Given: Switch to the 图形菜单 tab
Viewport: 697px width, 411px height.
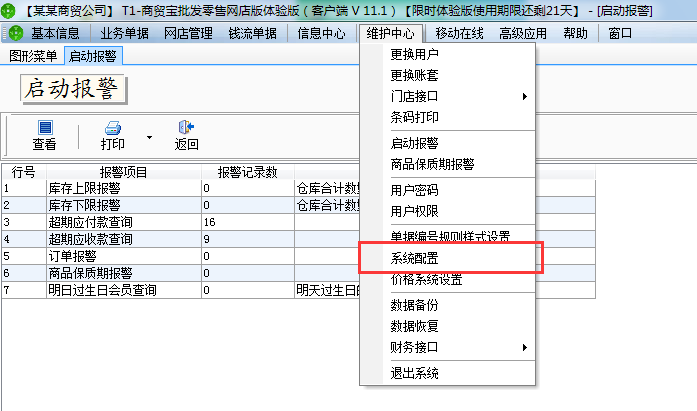Looking at the screenshot, I should (33, 56).
